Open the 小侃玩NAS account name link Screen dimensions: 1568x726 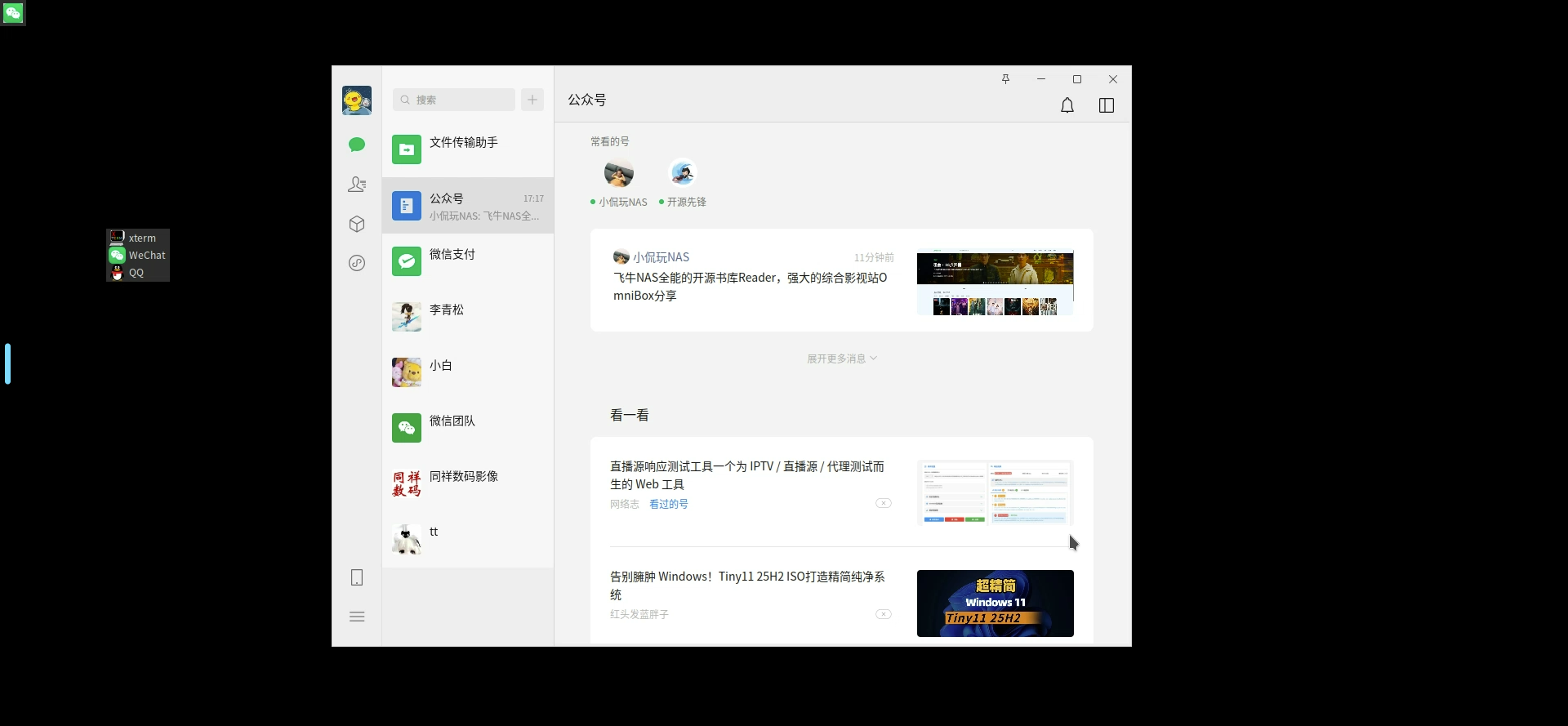(661, 257)
